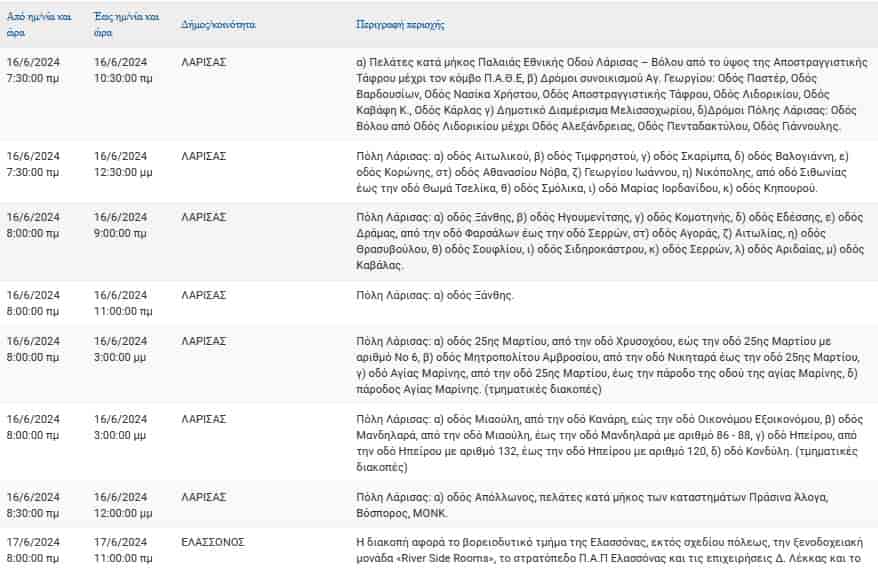Select the description mentioning River Side Rooms

pos(608,550)
